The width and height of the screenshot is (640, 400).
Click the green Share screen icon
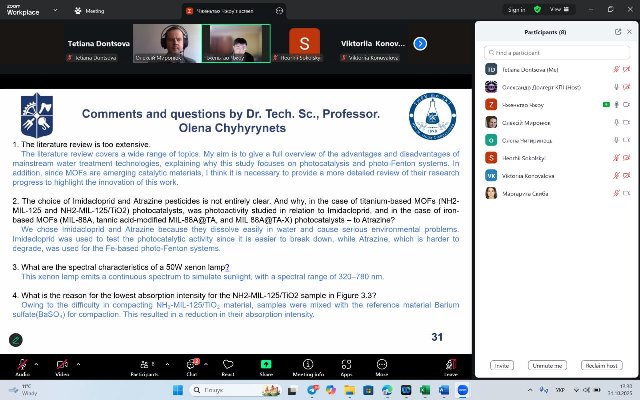point(267,366)
